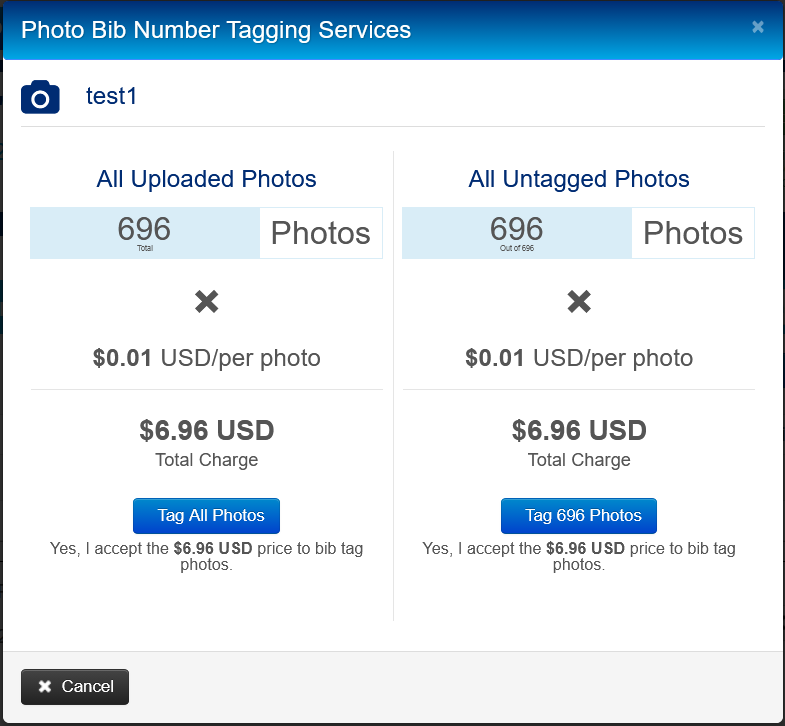Select the test1 album name
The width and height of the screenshot is (785, 726).
pyautogui.click(x=111, y=97)
